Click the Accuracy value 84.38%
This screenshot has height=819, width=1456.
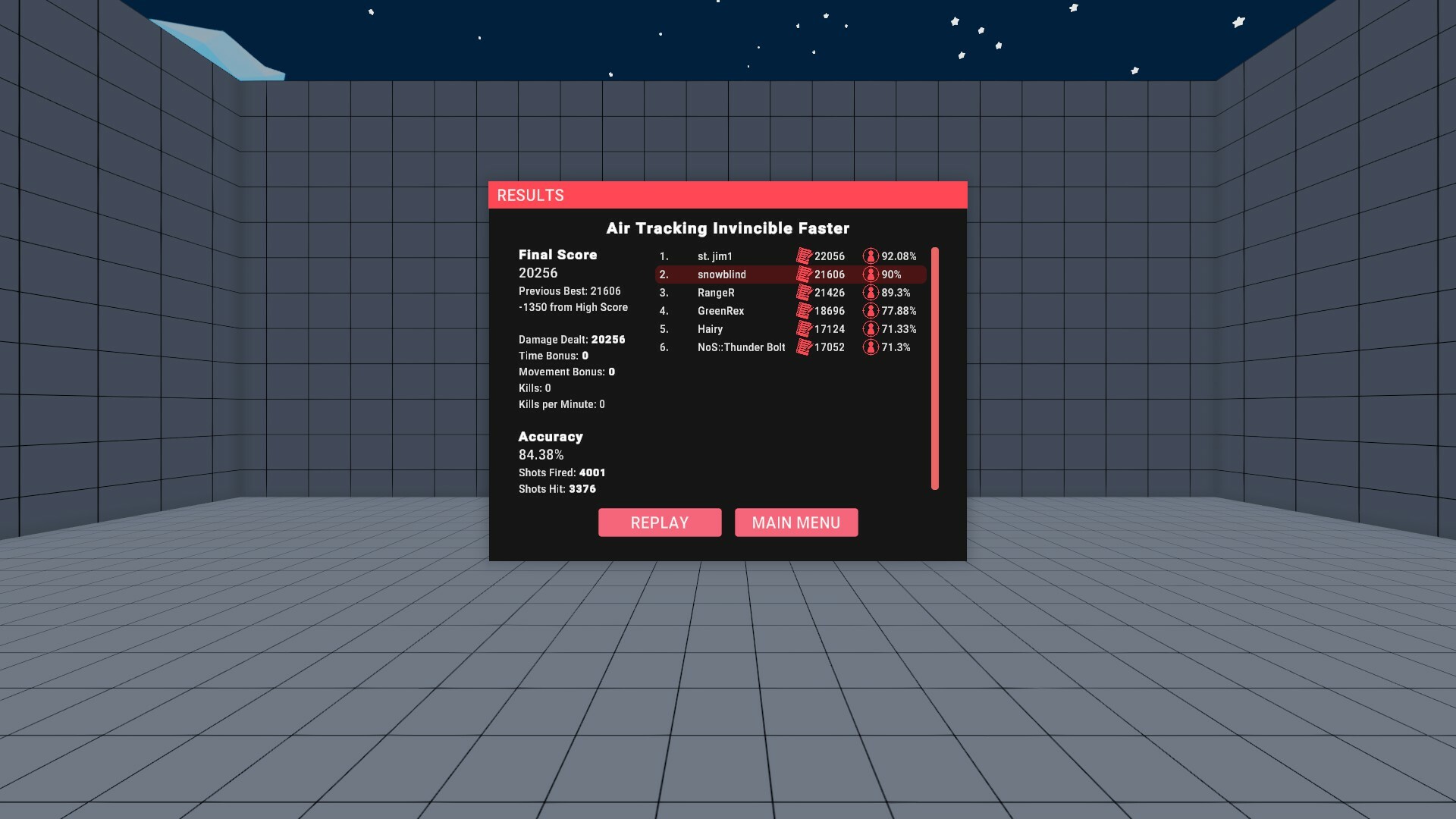[x=541, y=455]
